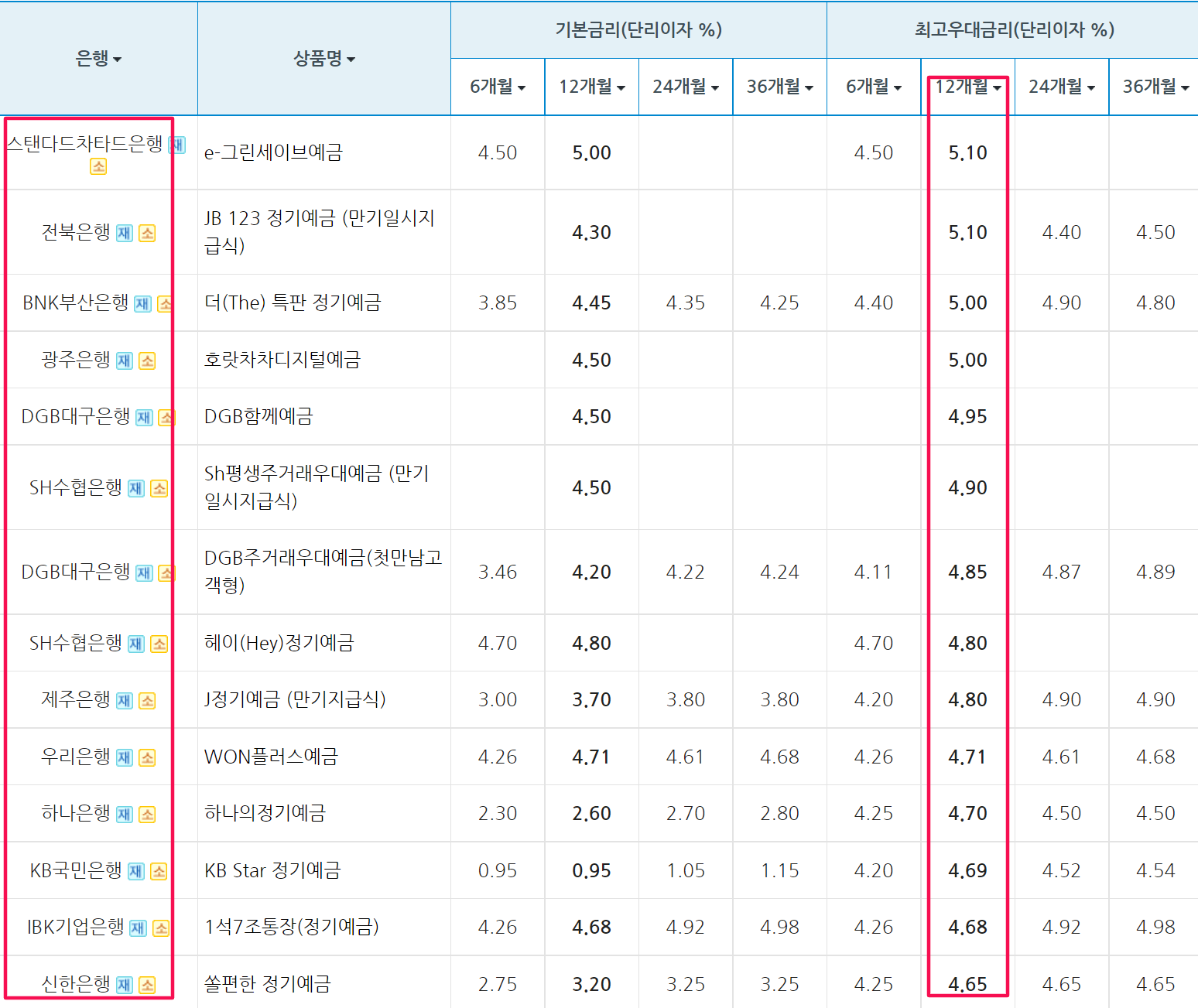Image resolution: width=1198 pixels, height=1008 pixels.
Task: Click the 재 badge beside 신한은행
Action: tap(125, 985)
